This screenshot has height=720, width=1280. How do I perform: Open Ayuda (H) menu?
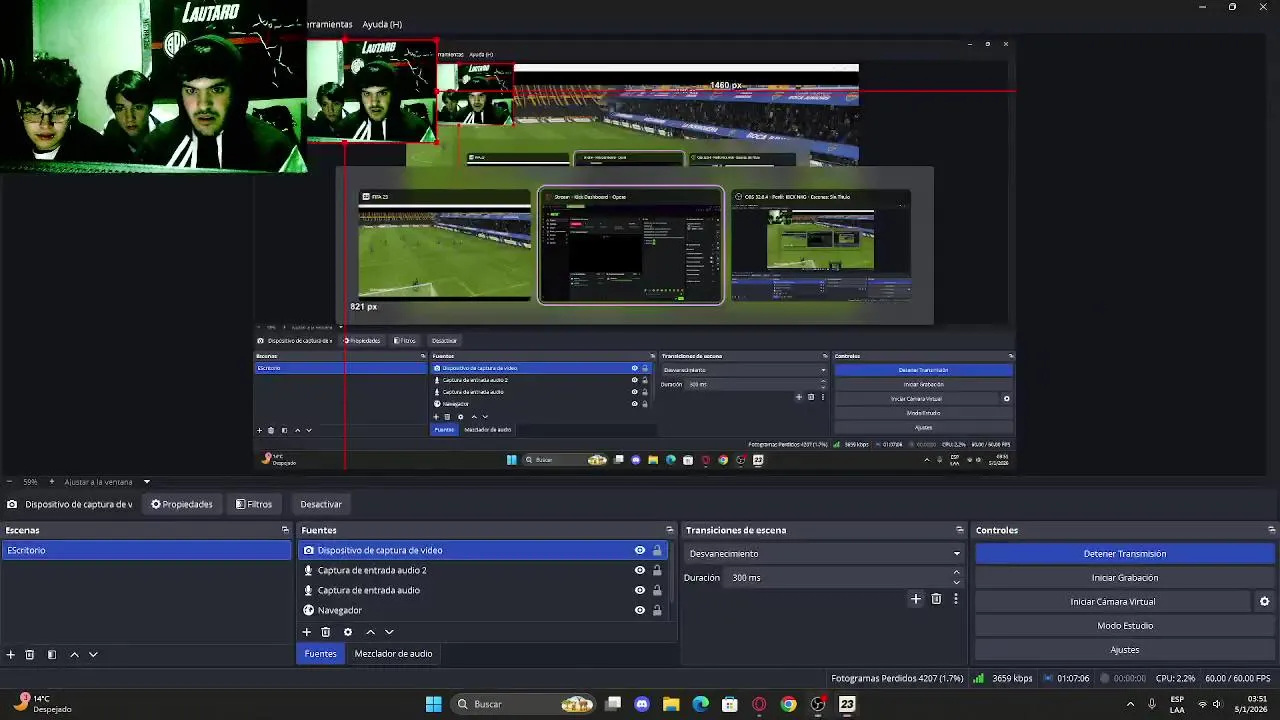point(382,24)
